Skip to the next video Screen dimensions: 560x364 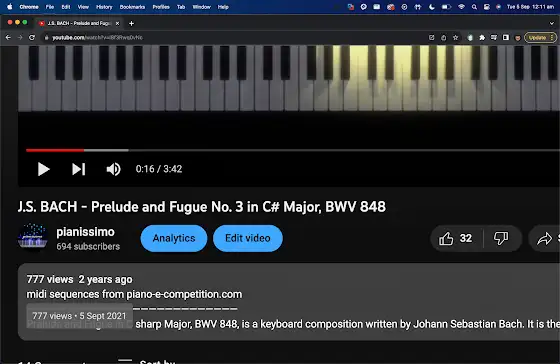(79, 169)
